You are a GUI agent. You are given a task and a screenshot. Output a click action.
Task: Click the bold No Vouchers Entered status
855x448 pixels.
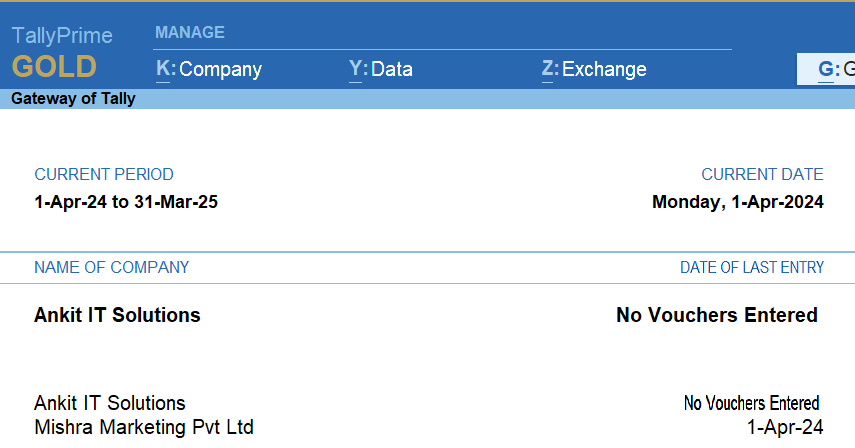pyautogui.click(x=716, y=315)
